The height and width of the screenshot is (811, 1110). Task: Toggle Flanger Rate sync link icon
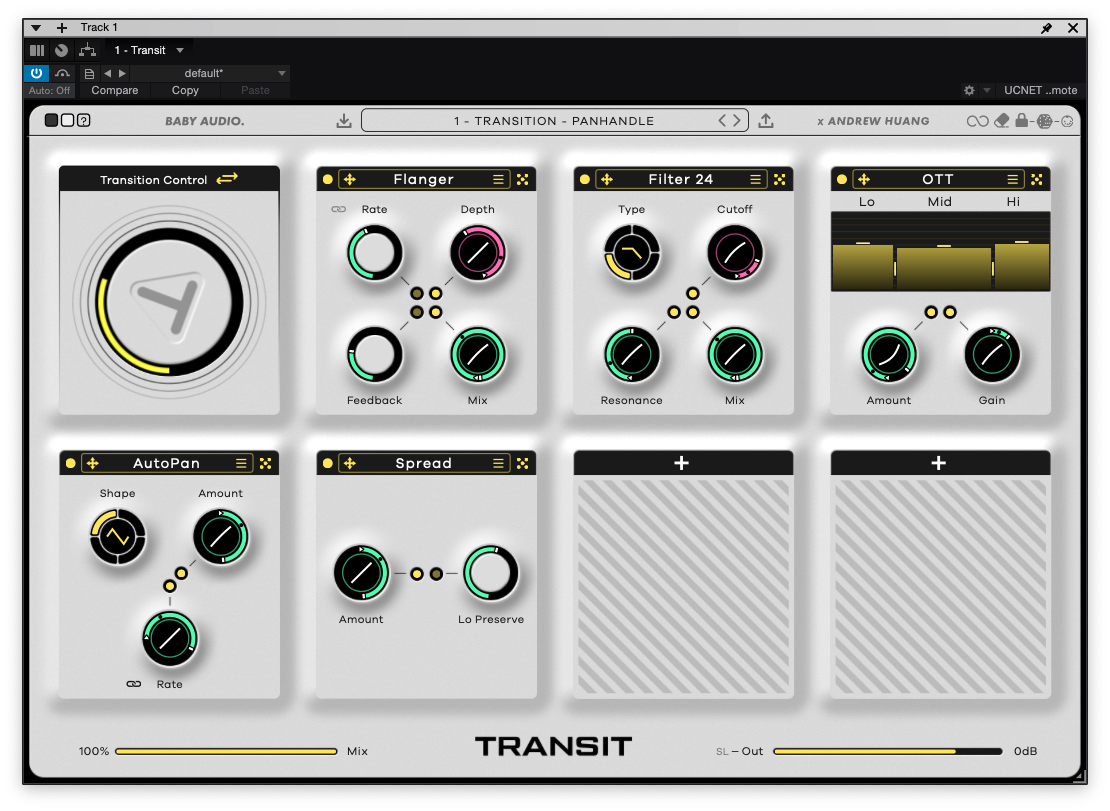point(338,209)
